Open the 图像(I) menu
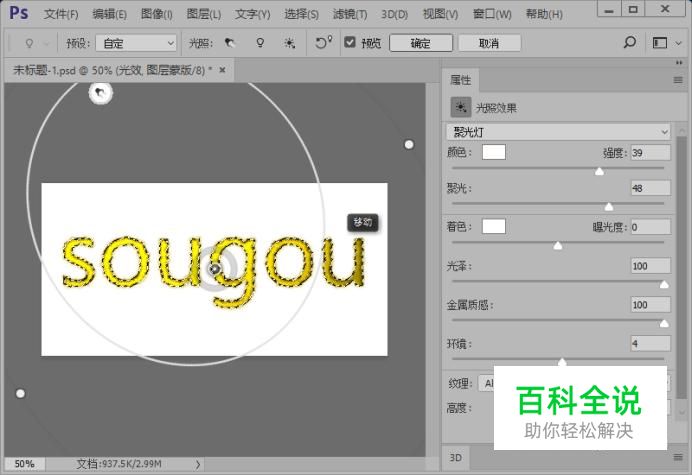This screenshot has height=475, width=692. (x=157, y=14)
